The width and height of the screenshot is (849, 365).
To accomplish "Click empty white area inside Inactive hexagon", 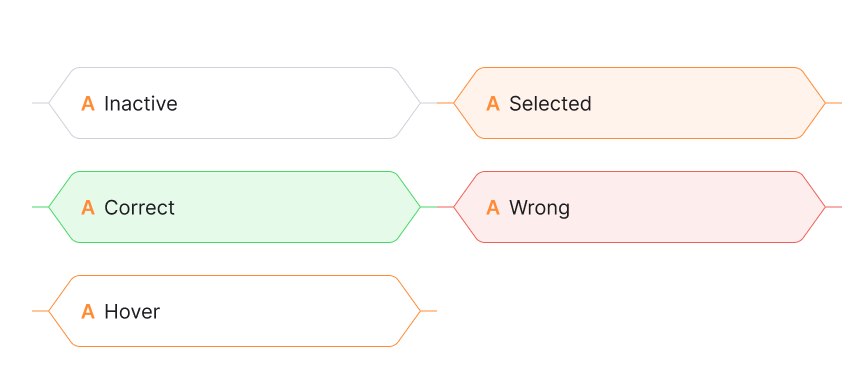I will [x=292, y=103].
